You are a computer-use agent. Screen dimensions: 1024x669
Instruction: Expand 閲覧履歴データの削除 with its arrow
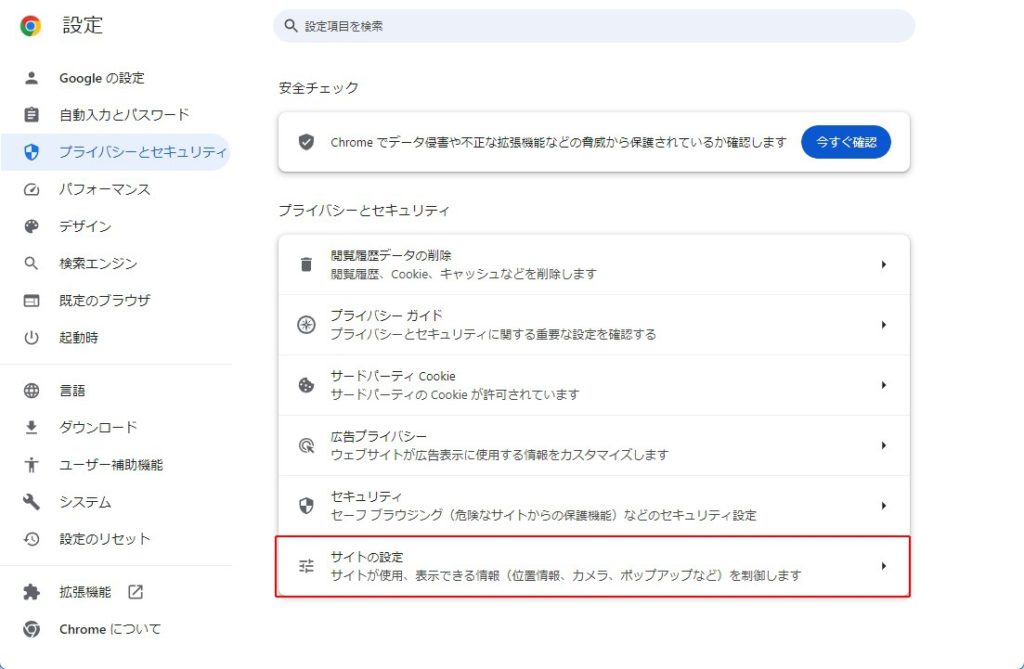point(883,265)
